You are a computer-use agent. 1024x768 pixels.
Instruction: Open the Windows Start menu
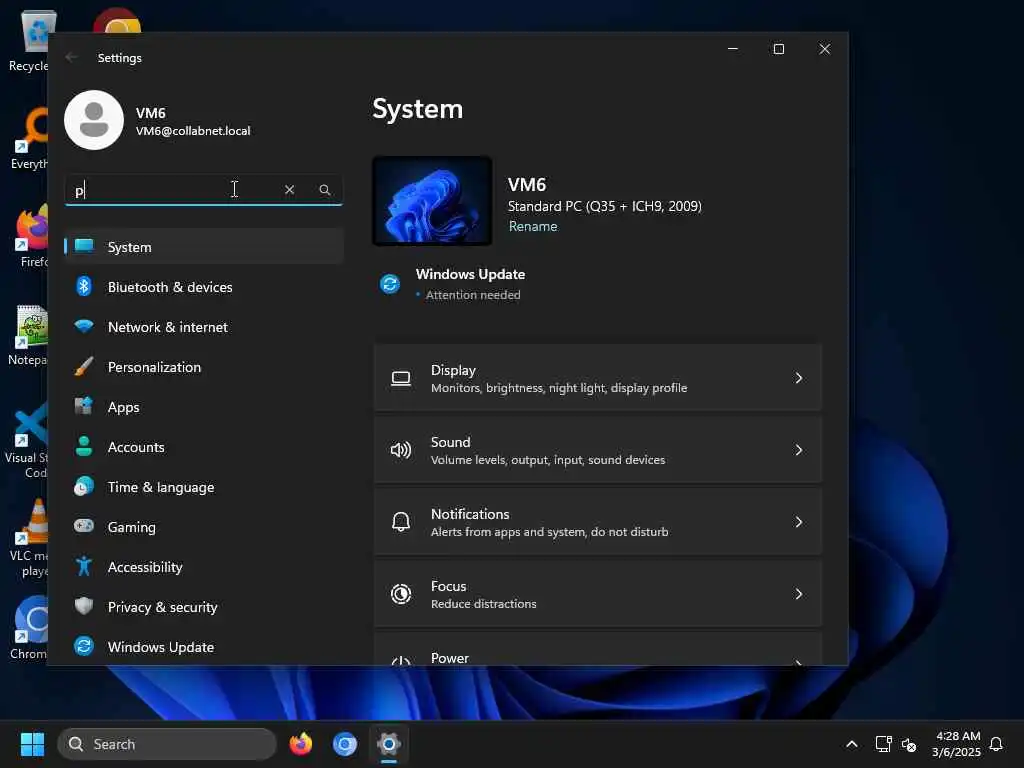click(x=32, y=744)
